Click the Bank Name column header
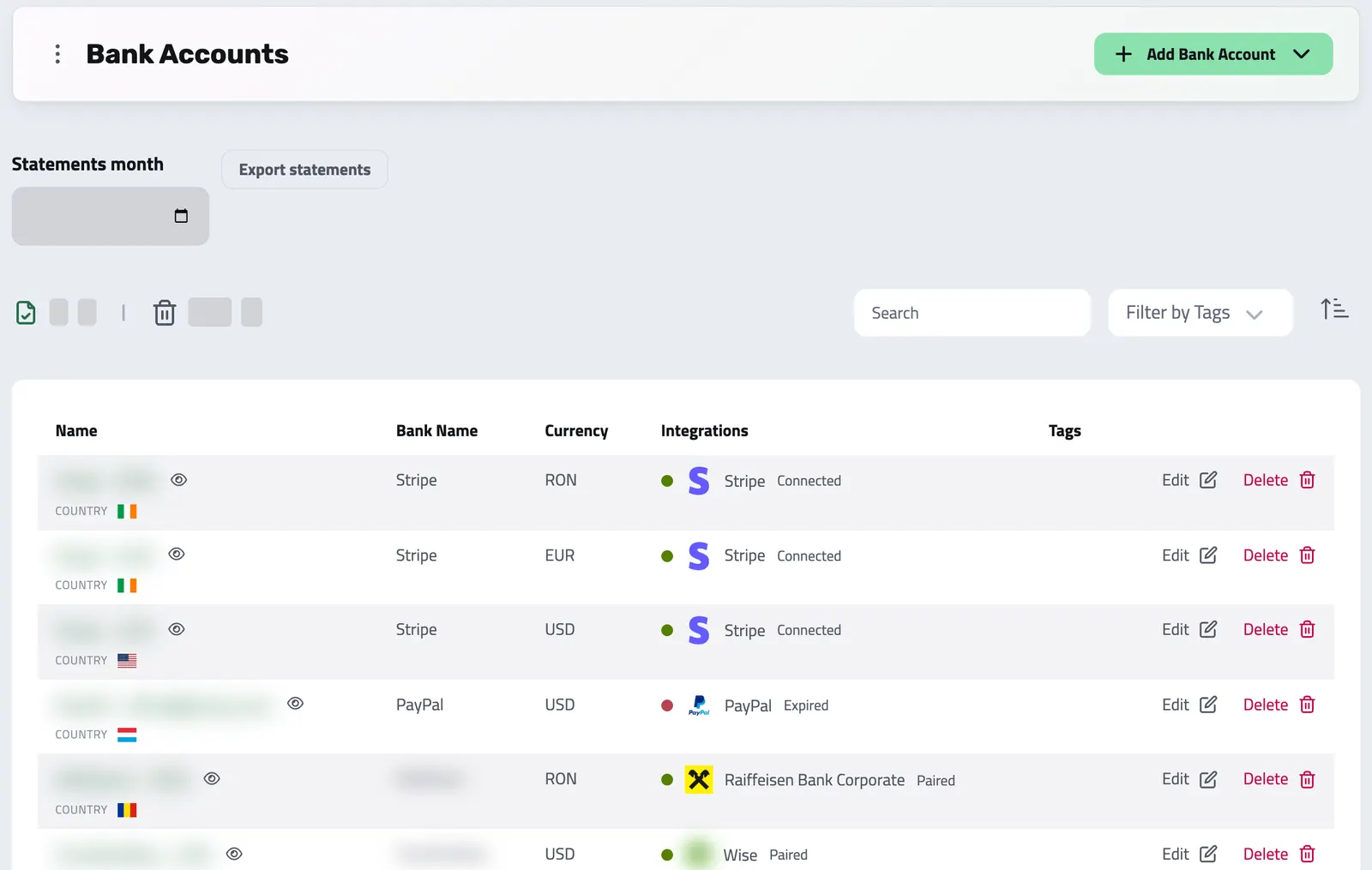 tap(436, 430)
